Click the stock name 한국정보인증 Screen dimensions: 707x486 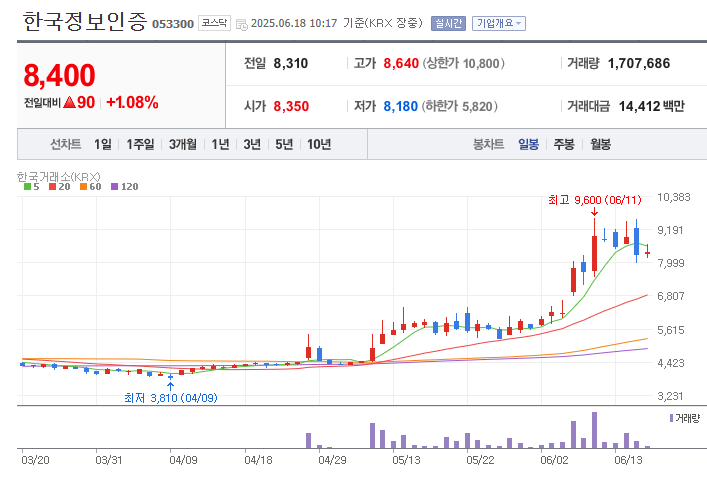pos(85,21)
